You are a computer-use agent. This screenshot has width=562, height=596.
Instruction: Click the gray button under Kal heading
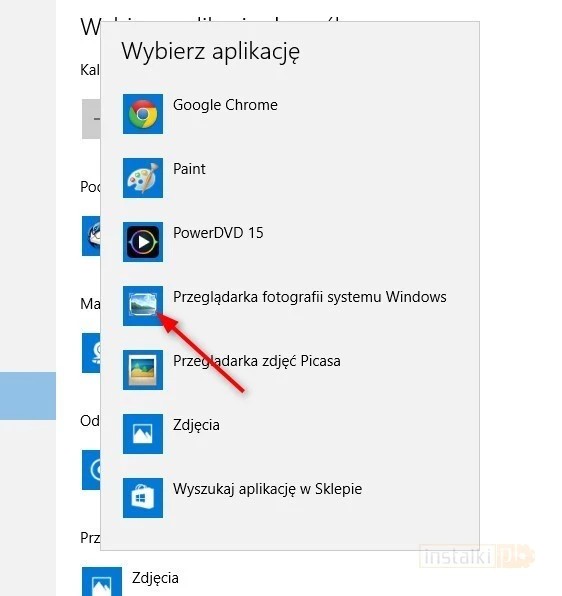(x=91, y=119)
